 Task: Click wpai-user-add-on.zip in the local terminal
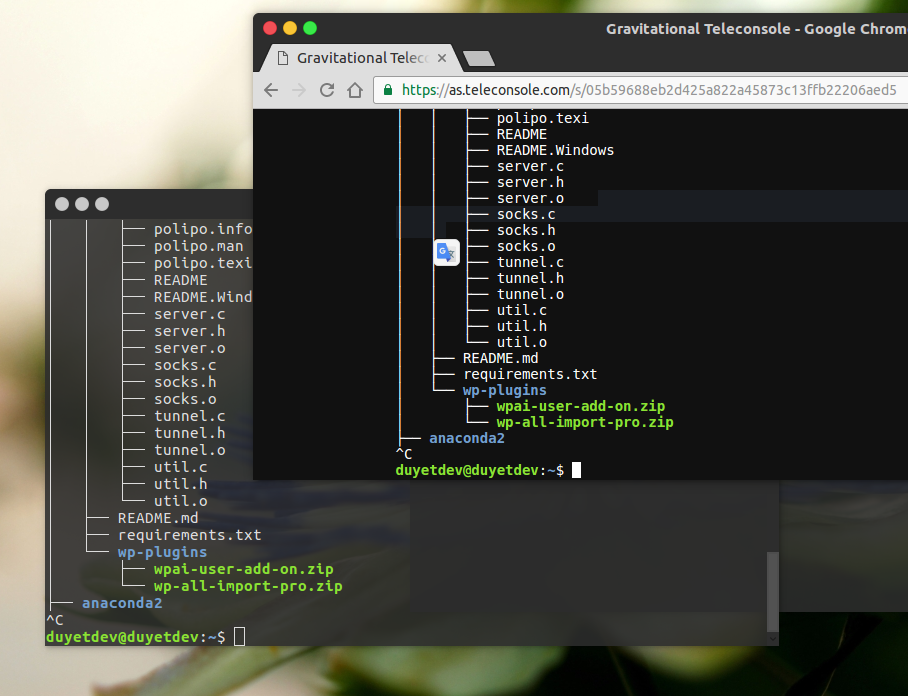pyautogui.click(x=244, y=569)
